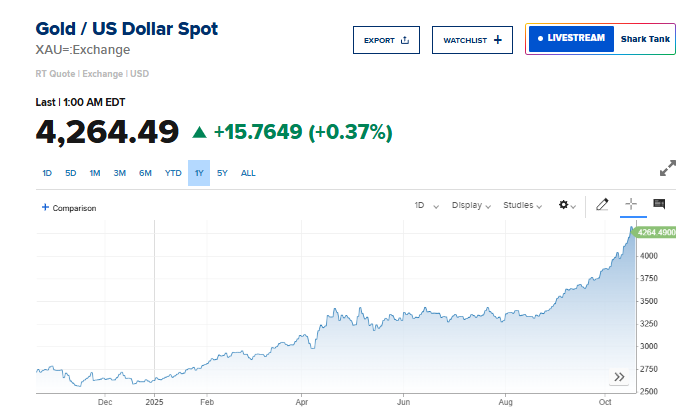Expand the chart to fullscreen

pyautogui.click(x=668, y=169)
